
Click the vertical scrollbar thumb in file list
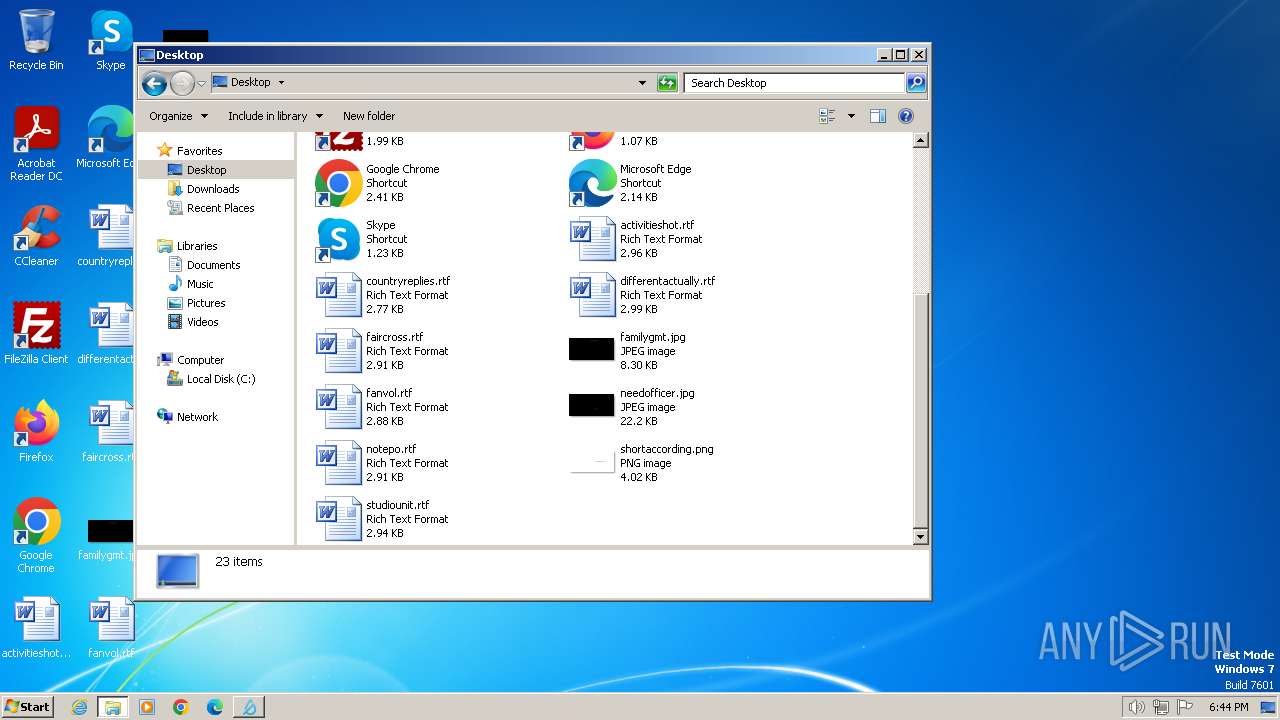(x=921, y=410)
